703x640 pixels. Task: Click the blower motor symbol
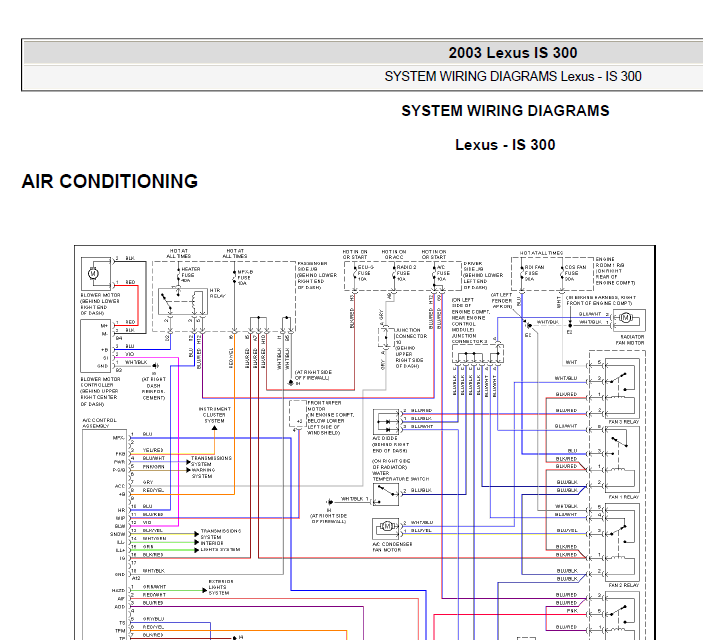(x=95, y=273)
